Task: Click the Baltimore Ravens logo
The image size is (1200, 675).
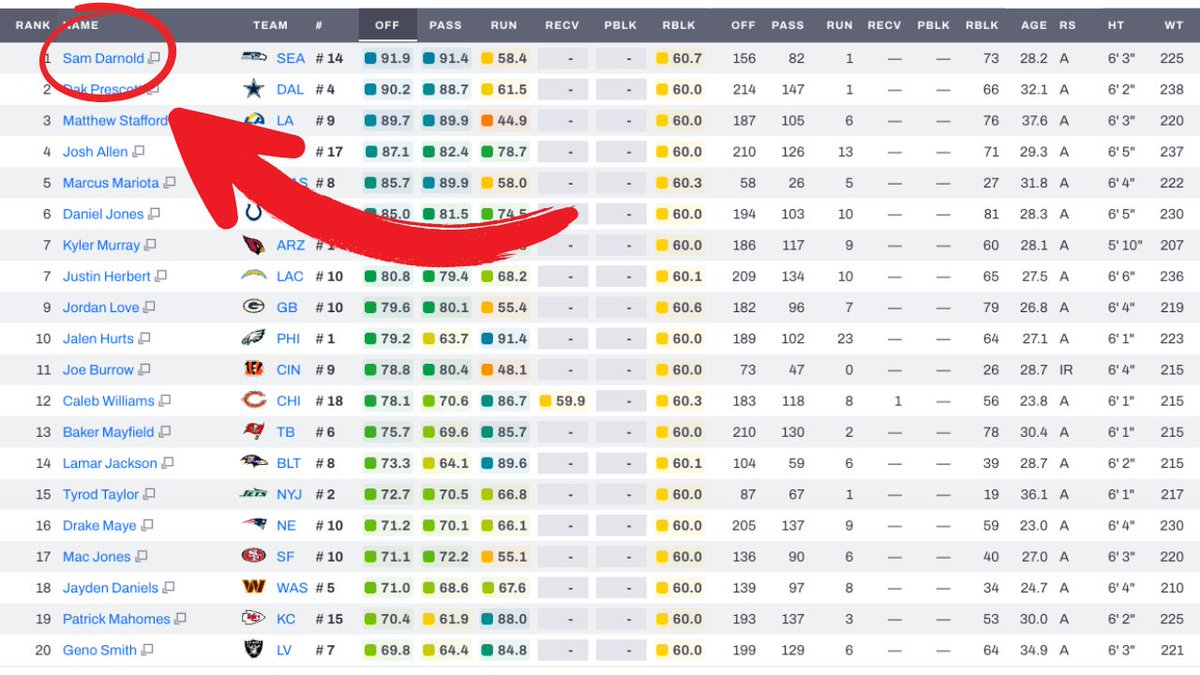Action: [x=254, y=463]
